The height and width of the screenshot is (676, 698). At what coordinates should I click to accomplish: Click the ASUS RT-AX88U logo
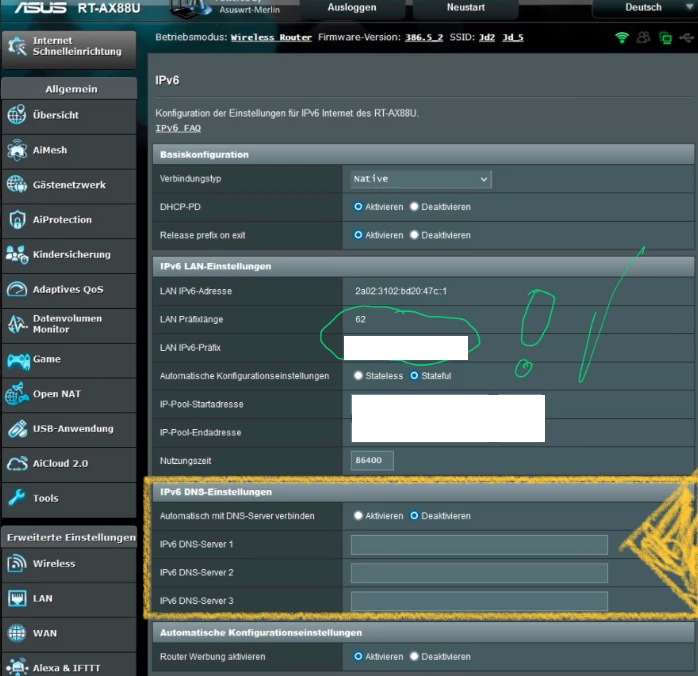(x=77, y=8)
